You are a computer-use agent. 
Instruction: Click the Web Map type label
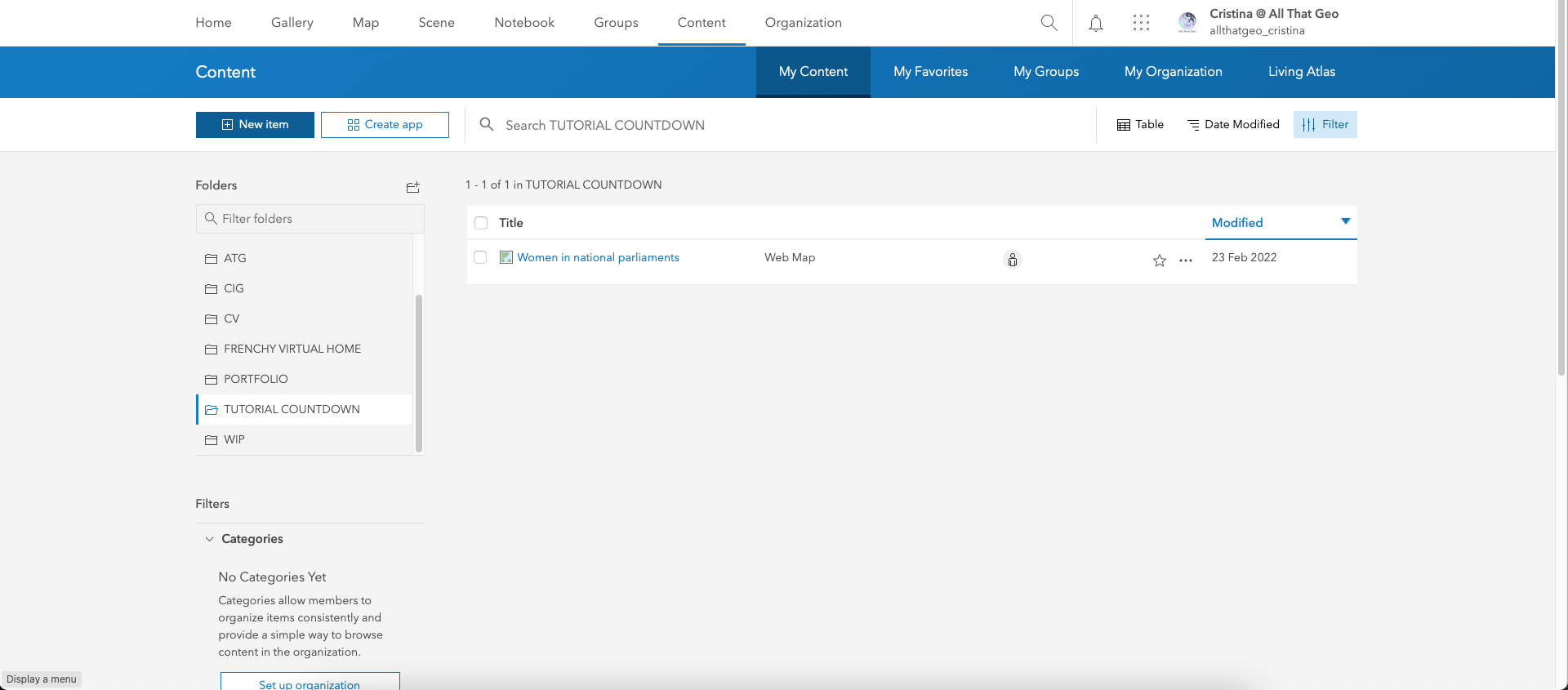(790, 257)
